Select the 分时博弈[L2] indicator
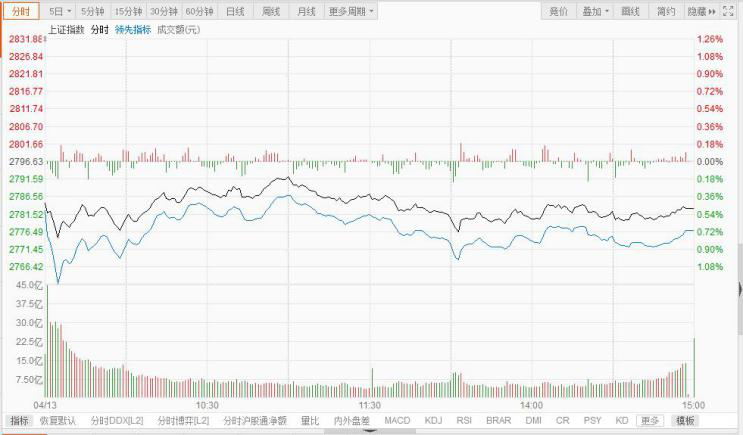 [183, 421]
